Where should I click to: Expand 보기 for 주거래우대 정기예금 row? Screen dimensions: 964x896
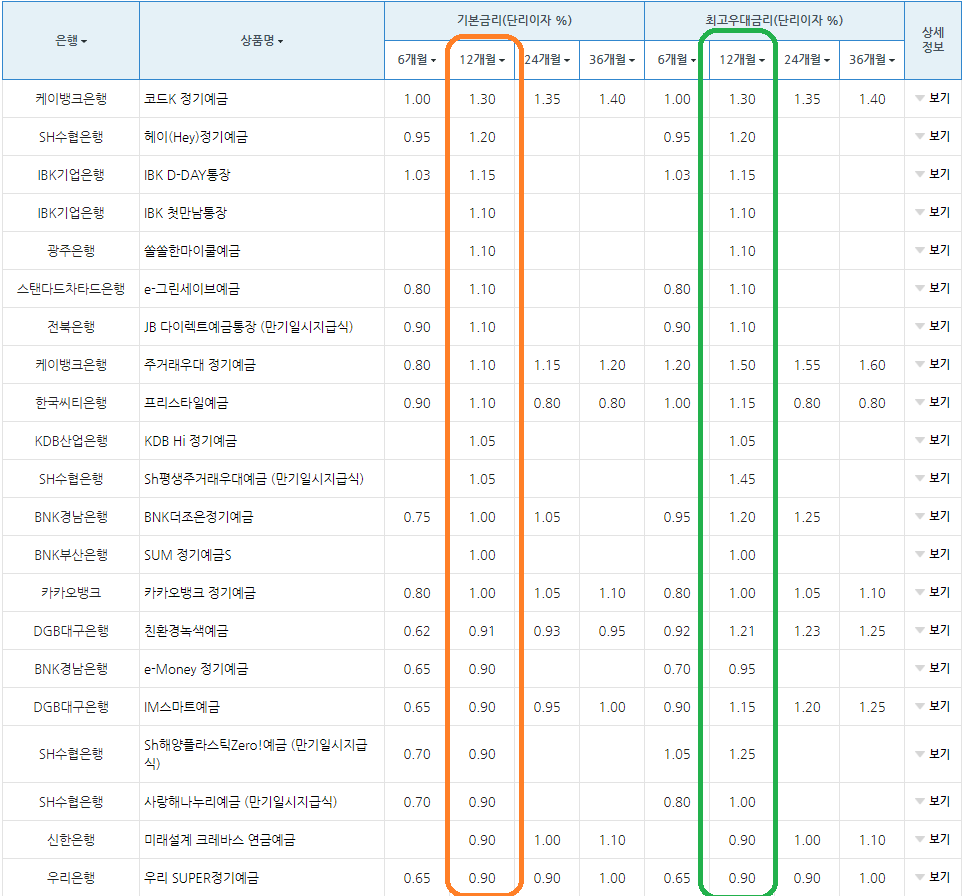(x=933, y=365)
